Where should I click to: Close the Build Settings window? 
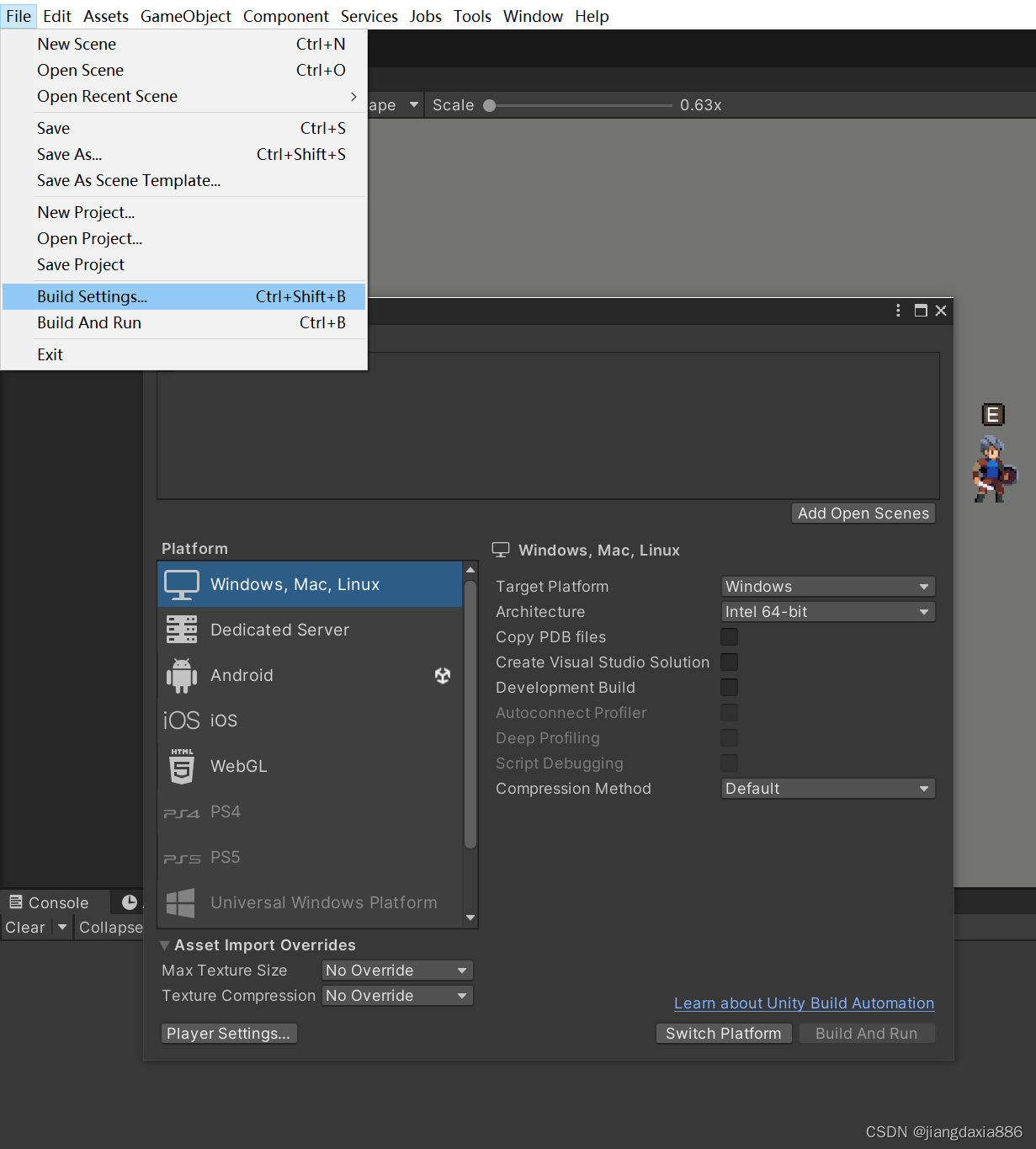point(941,311)
